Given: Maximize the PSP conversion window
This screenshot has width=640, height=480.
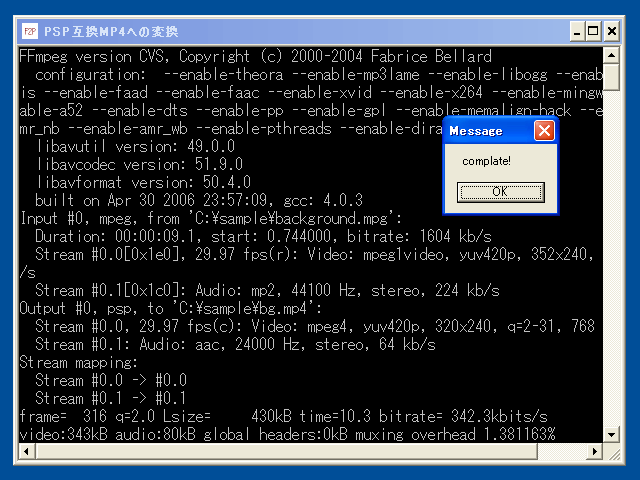Looking at the screenshot, I should (x=593, y=31).
